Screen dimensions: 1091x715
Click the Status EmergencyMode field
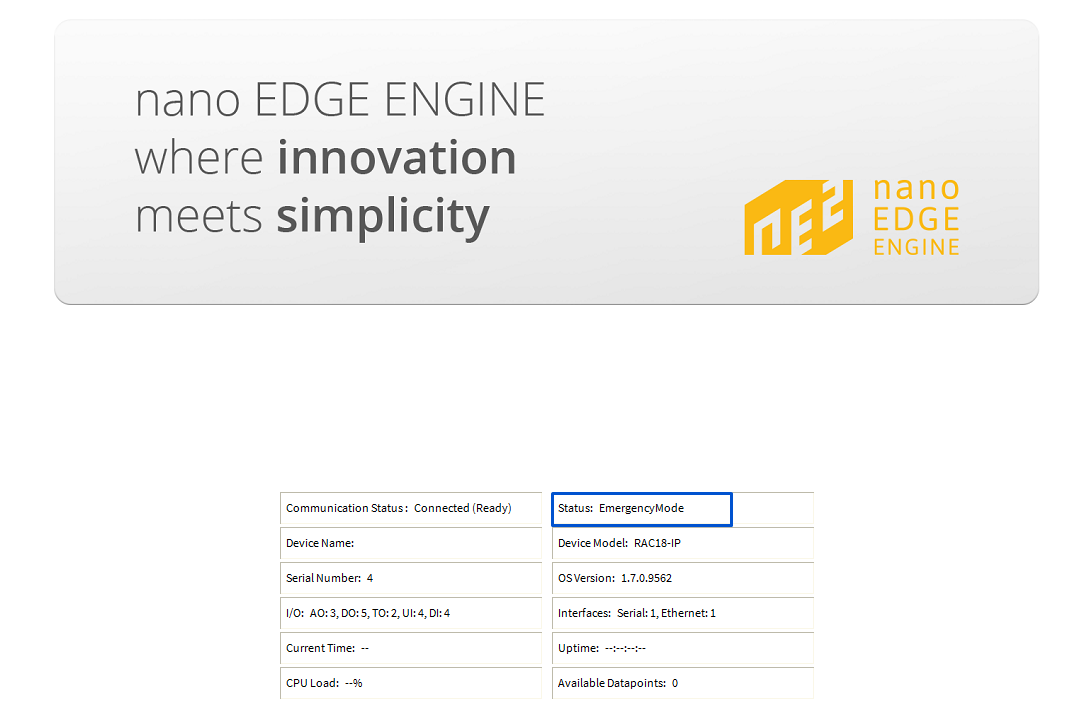point(641,509)
